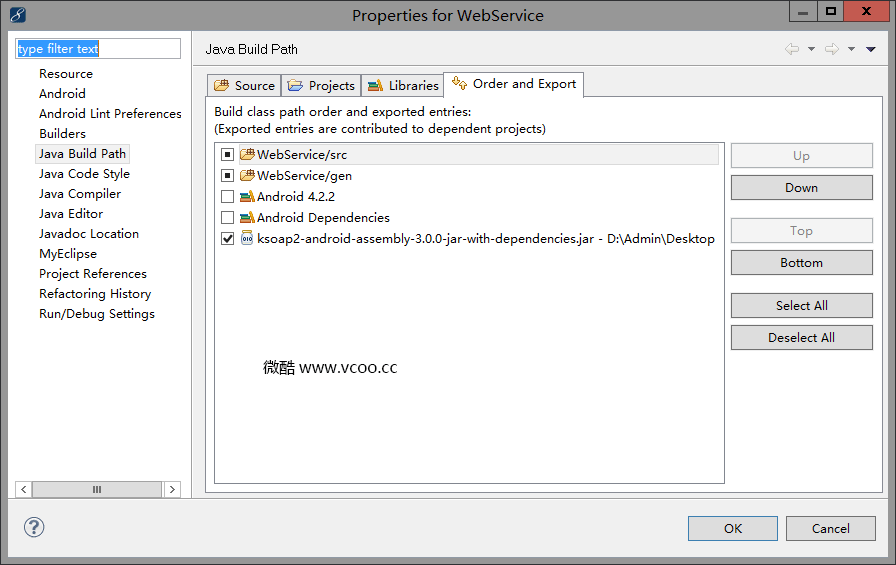Switch to the Source tab

(x=245, y=85)
